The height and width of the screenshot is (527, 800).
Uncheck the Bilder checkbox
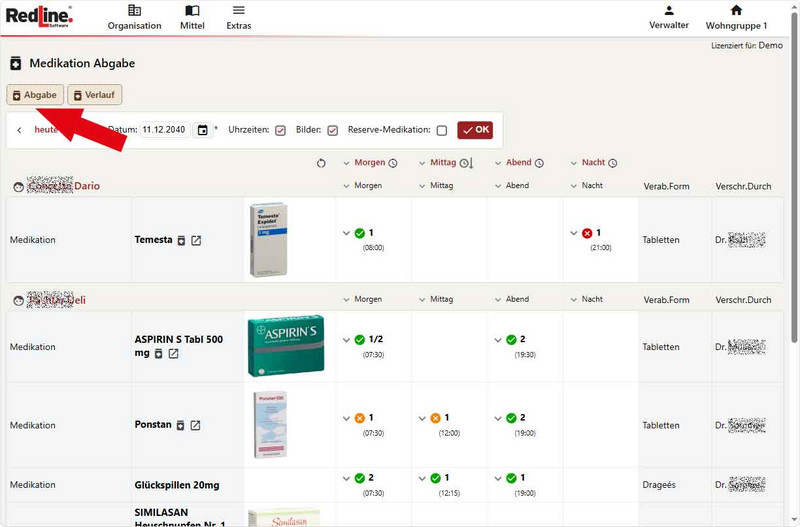332,130
